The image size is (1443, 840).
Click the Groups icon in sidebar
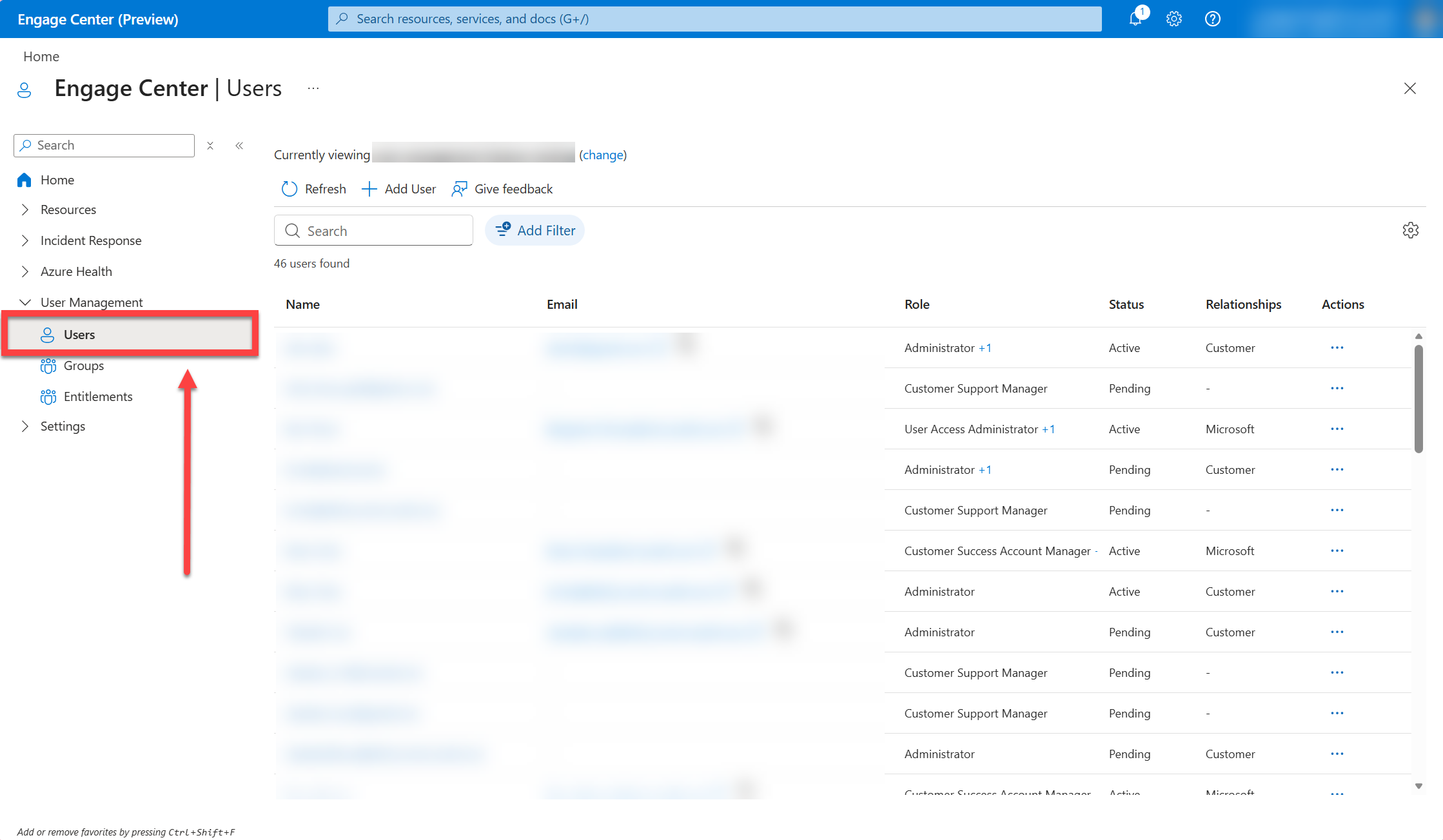tap(48, 366)
